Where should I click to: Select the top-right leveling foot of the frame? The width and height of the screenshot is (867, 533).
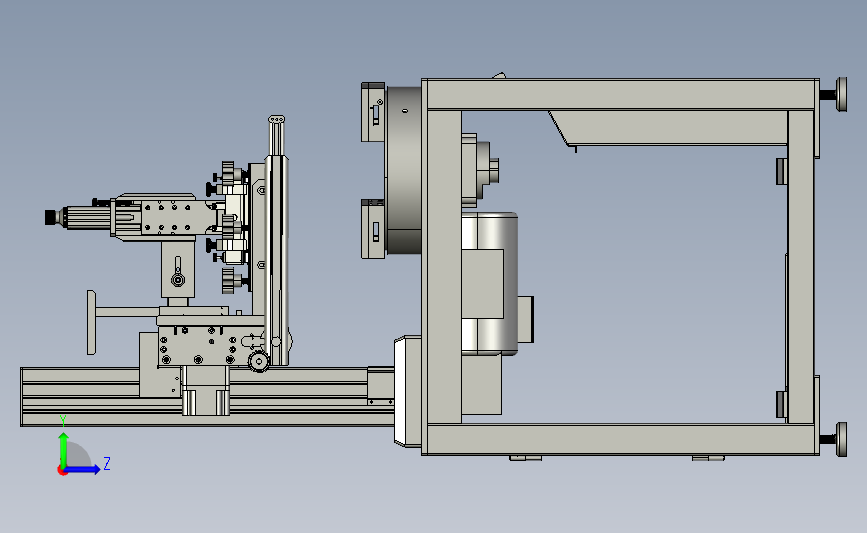coord(834,95)
